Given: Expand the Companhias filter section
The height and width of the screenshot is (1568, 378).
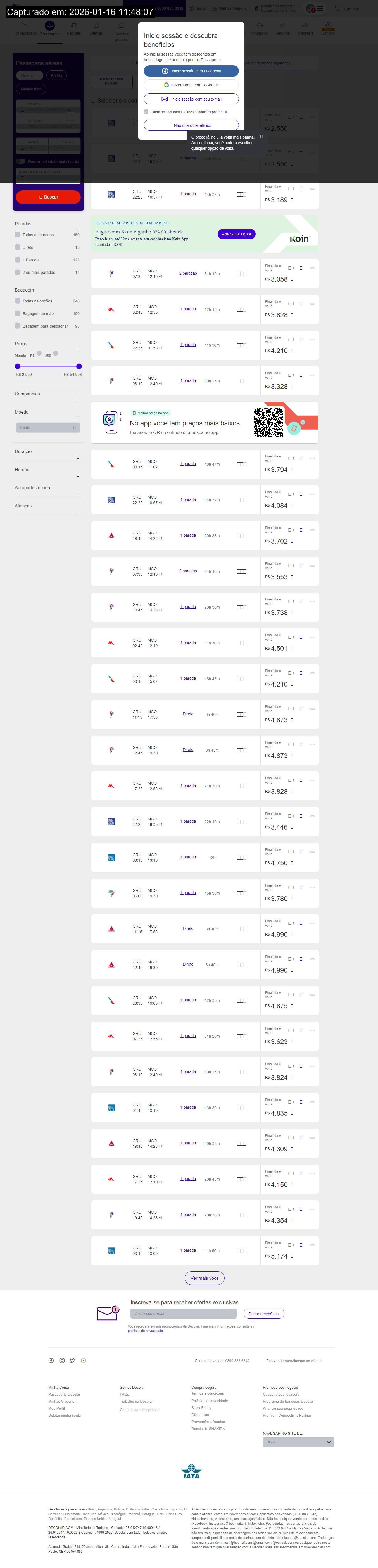Looking at the screenshot, I should 77,400.
